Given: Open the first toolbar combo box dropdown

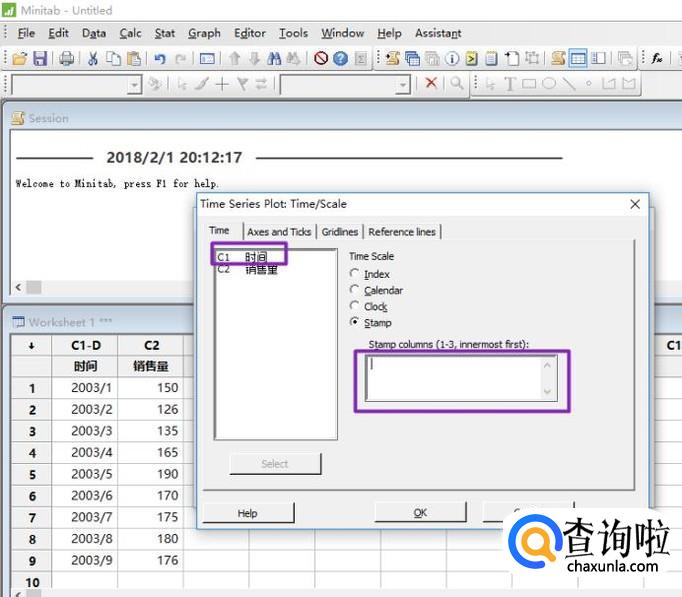Looking at the screenshot, I should tap(134, 85).
